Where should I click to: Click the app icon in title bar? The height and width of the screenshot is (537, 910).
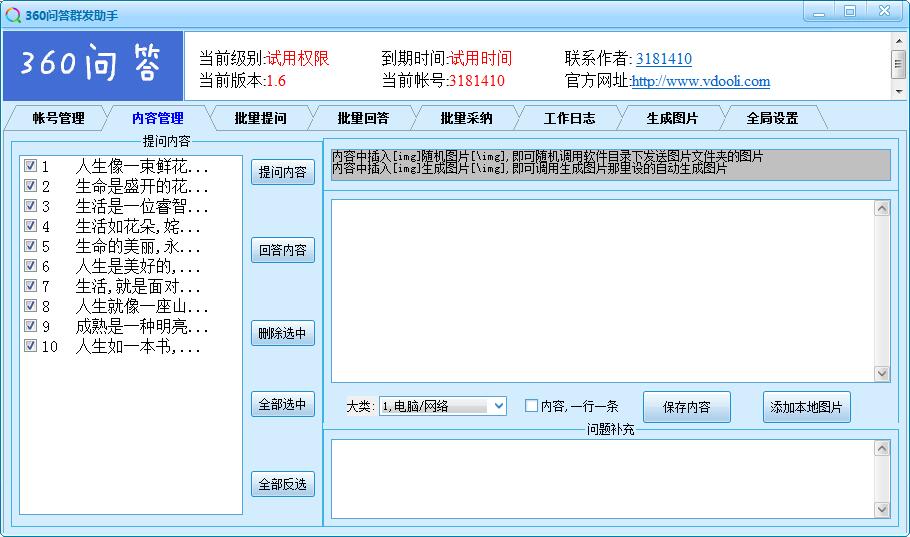[x=12, y=15]
